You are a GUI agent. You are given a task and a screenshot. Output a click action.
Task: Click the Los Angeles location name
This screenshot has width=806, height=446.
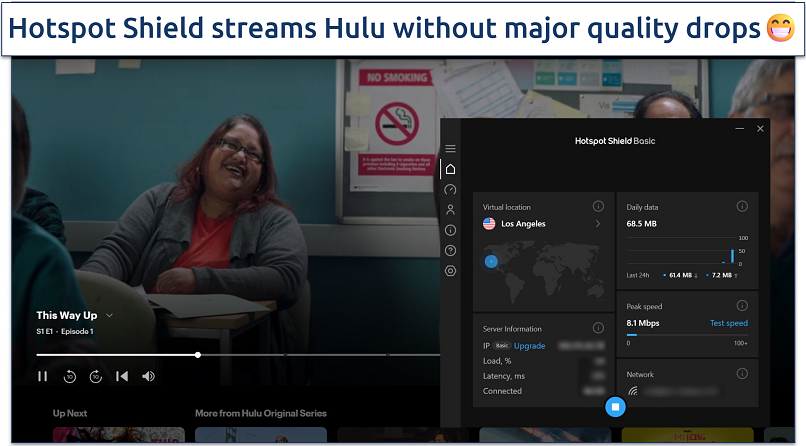click(523, 224)
